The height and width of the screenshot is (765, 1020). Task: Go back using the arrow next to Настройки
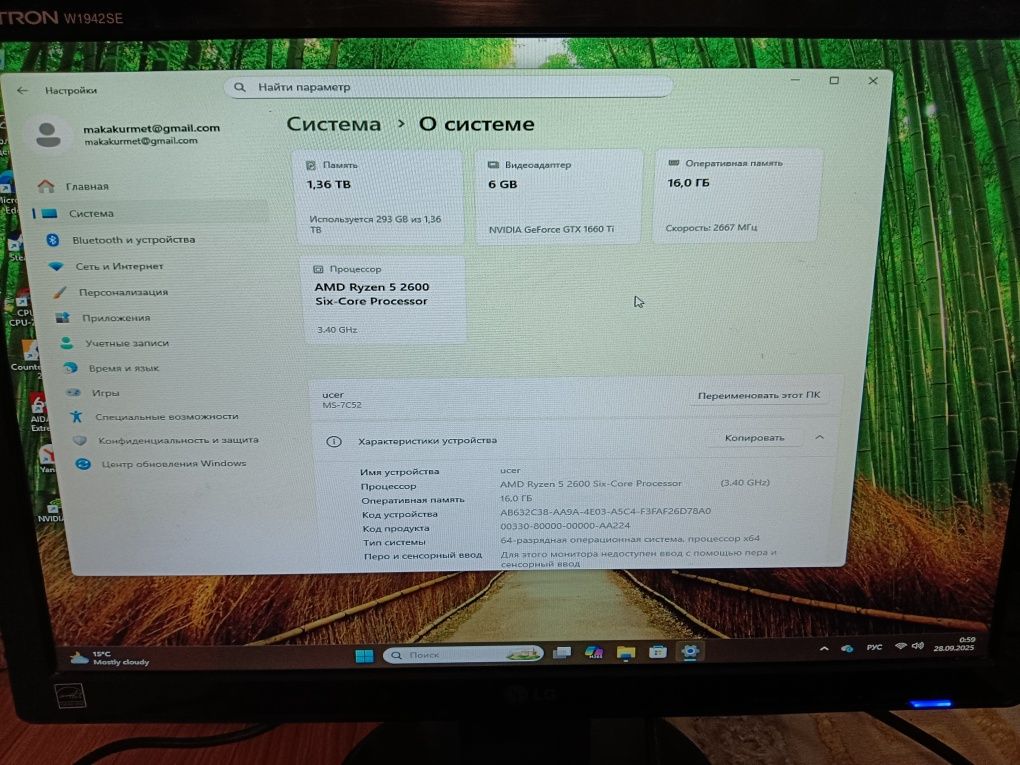23,90
